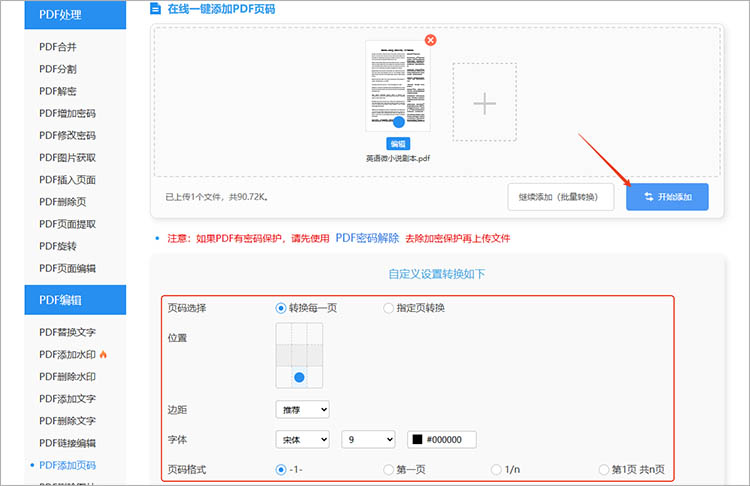
Task: Open PDF修改密码 in sidebar
Action: (67, 135)
